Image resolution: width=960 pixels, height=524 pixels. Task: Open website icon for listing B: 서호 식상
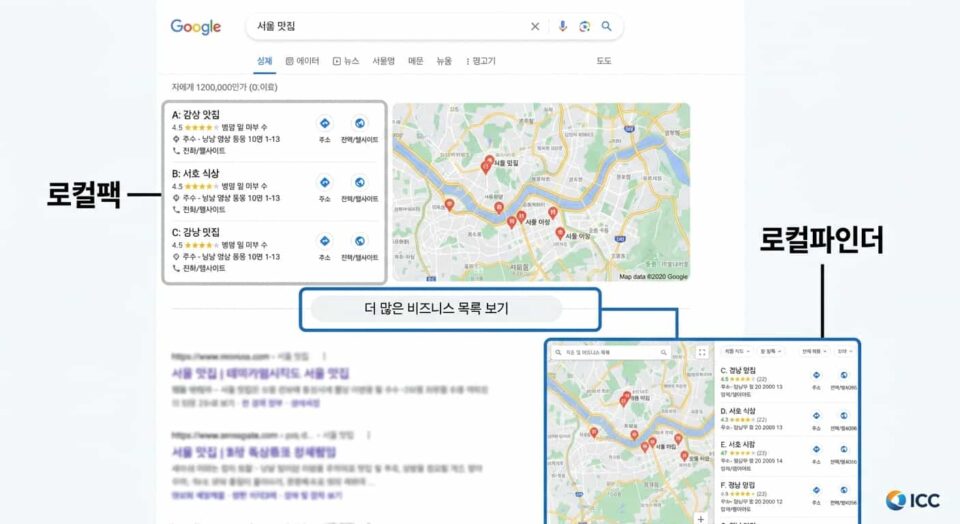[360, 182]
